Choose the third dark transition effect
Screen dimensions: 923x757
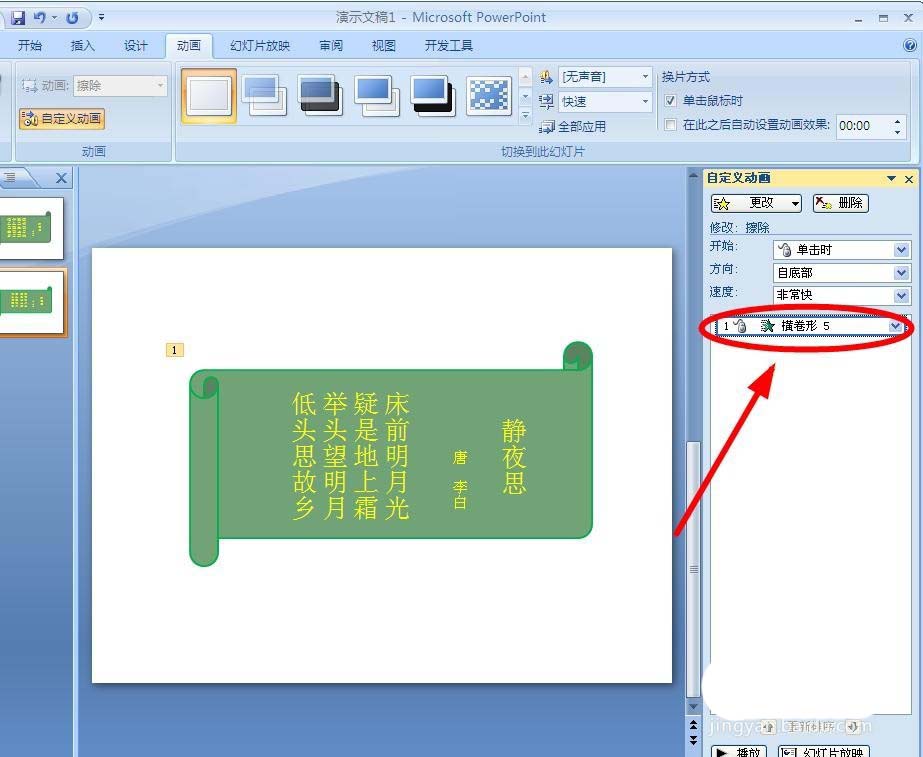[x=320, y=95]
